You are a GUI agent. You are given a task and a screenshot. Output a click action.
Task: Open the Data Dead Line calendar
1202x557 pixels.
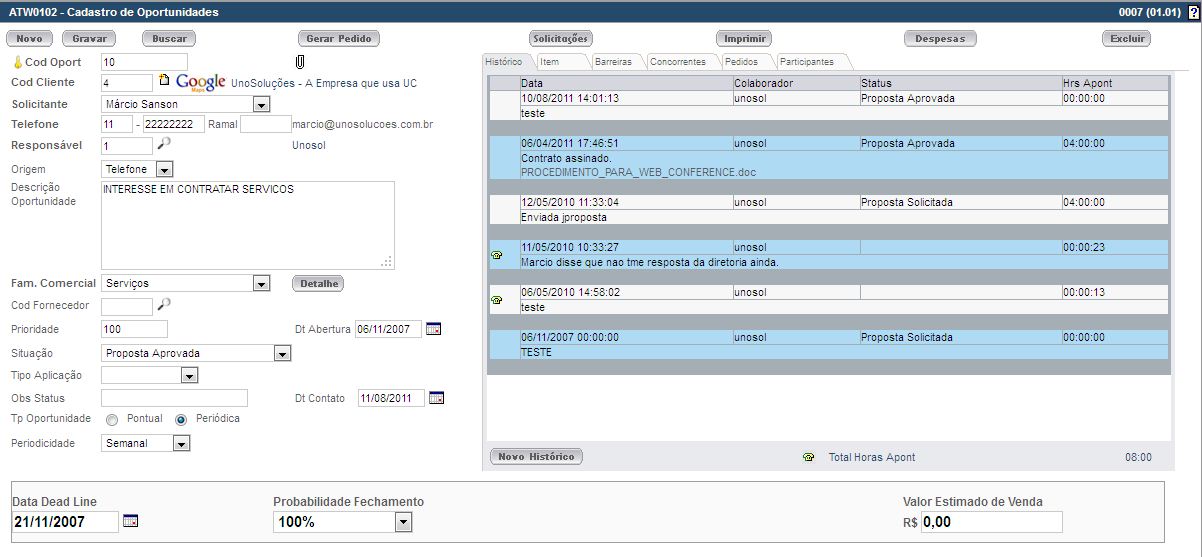130,521
